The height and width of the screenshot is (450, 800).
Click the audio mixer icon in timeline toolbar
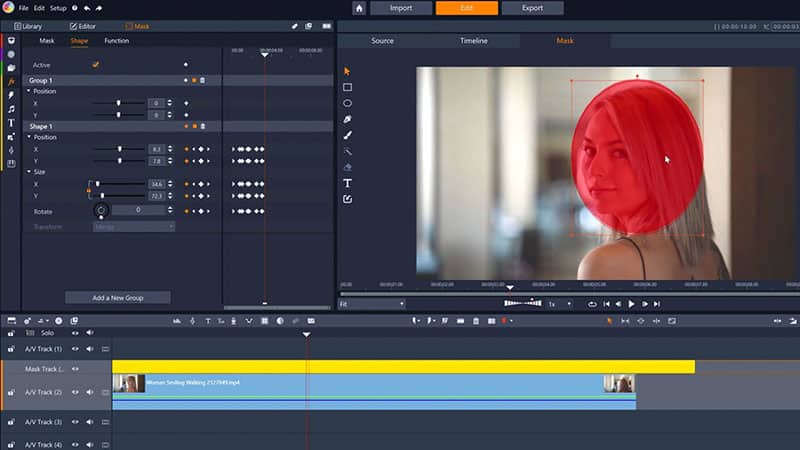pyautogui.click(x=177, y=321)
